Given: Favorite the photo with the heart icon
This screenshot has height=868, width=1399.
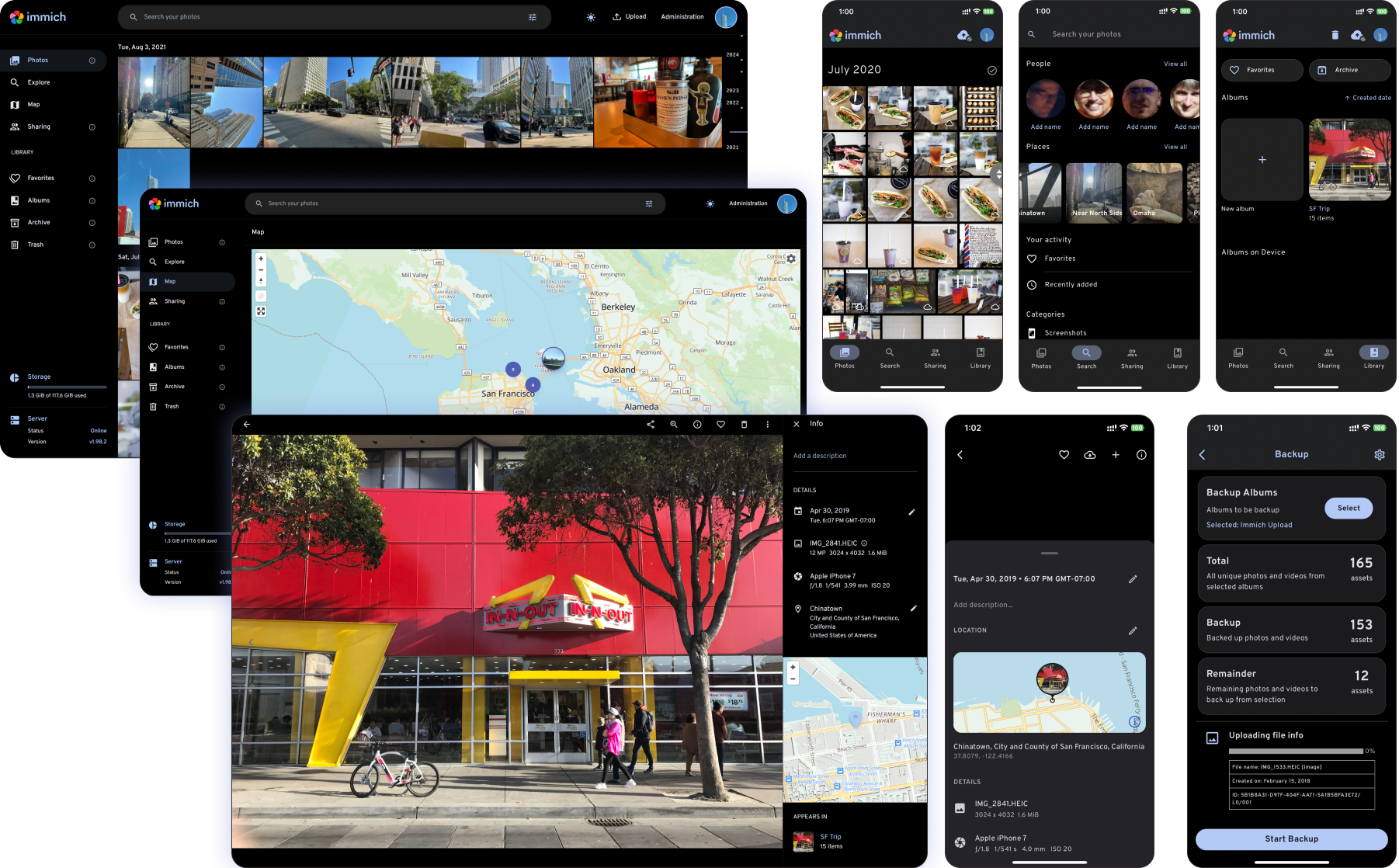Looking at the screenshot, I should (720, 425).
